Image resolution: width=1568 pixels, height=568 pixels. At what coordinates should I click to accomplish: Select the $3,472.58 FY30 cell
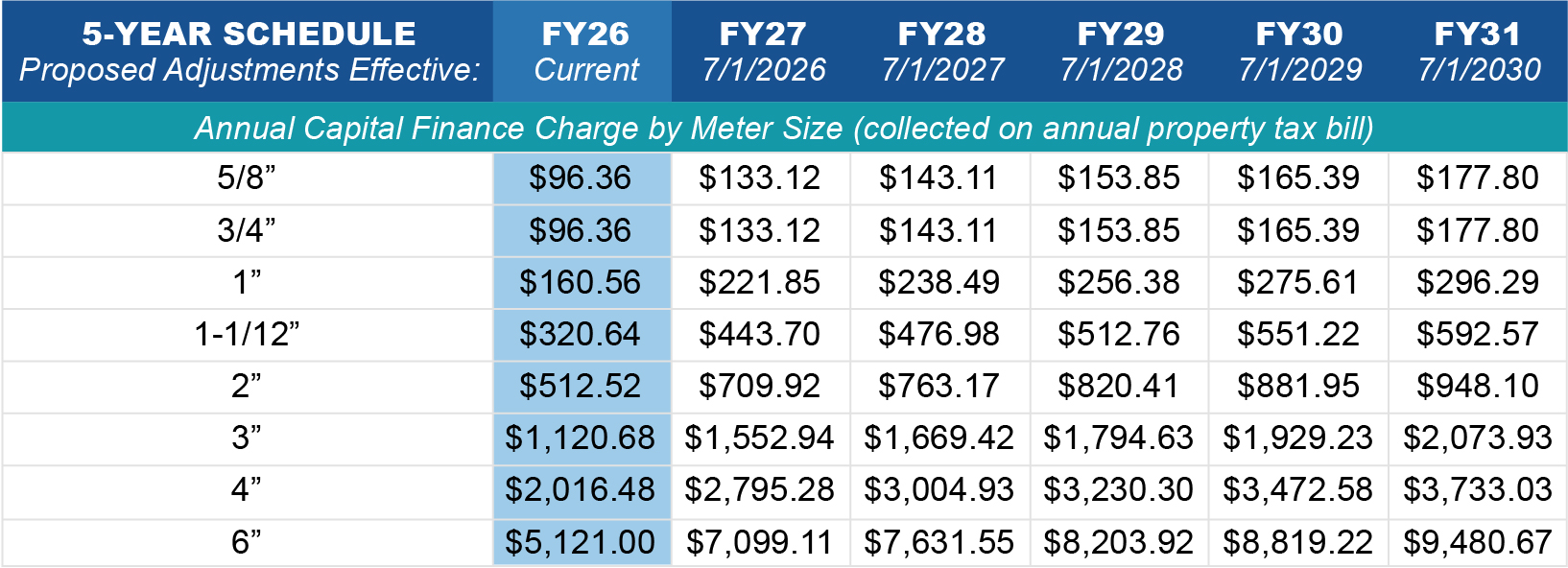tap(1297, 490)
